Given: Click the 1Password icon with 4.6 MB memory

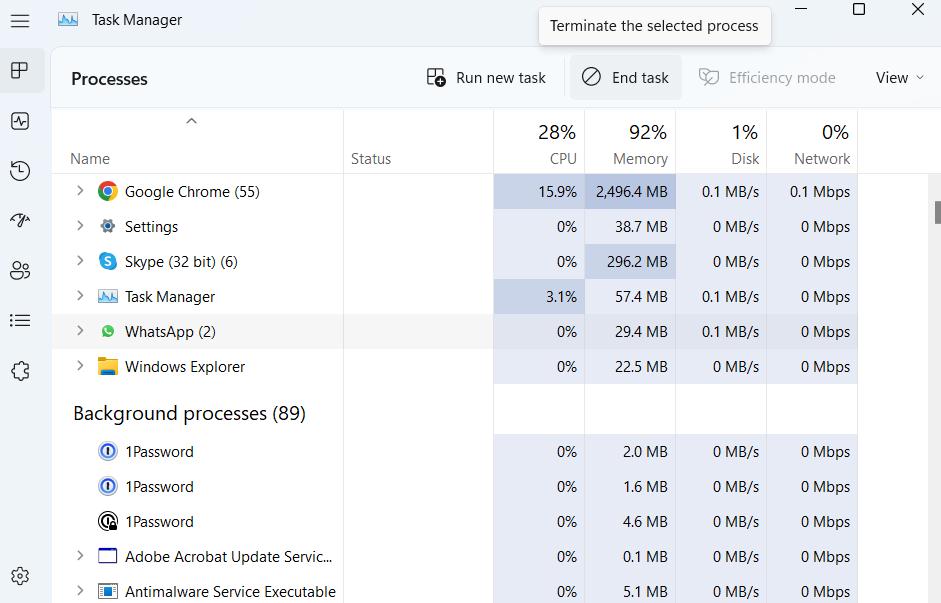Looking at the screenshot, I should coord(107,521).
